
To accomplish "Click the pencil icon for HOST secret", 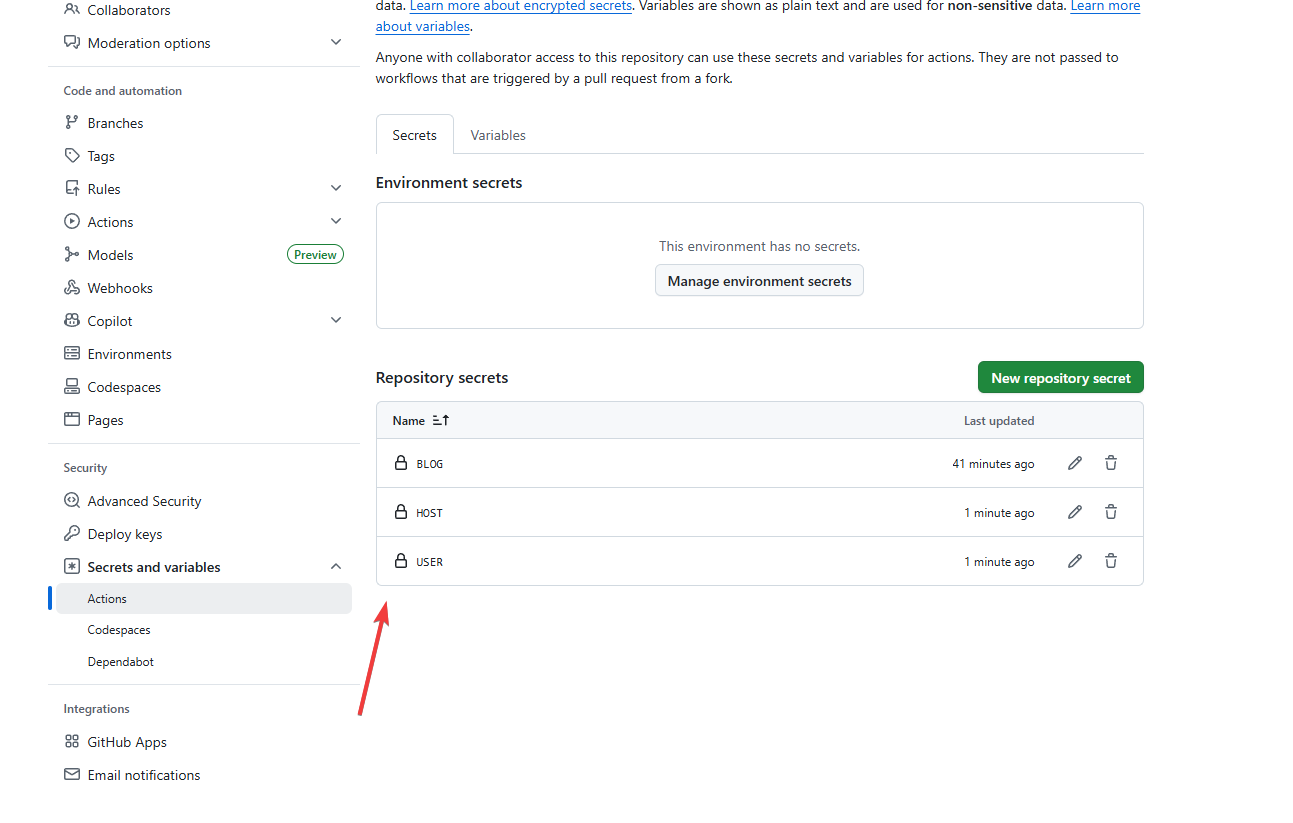I will point(1075,512).
